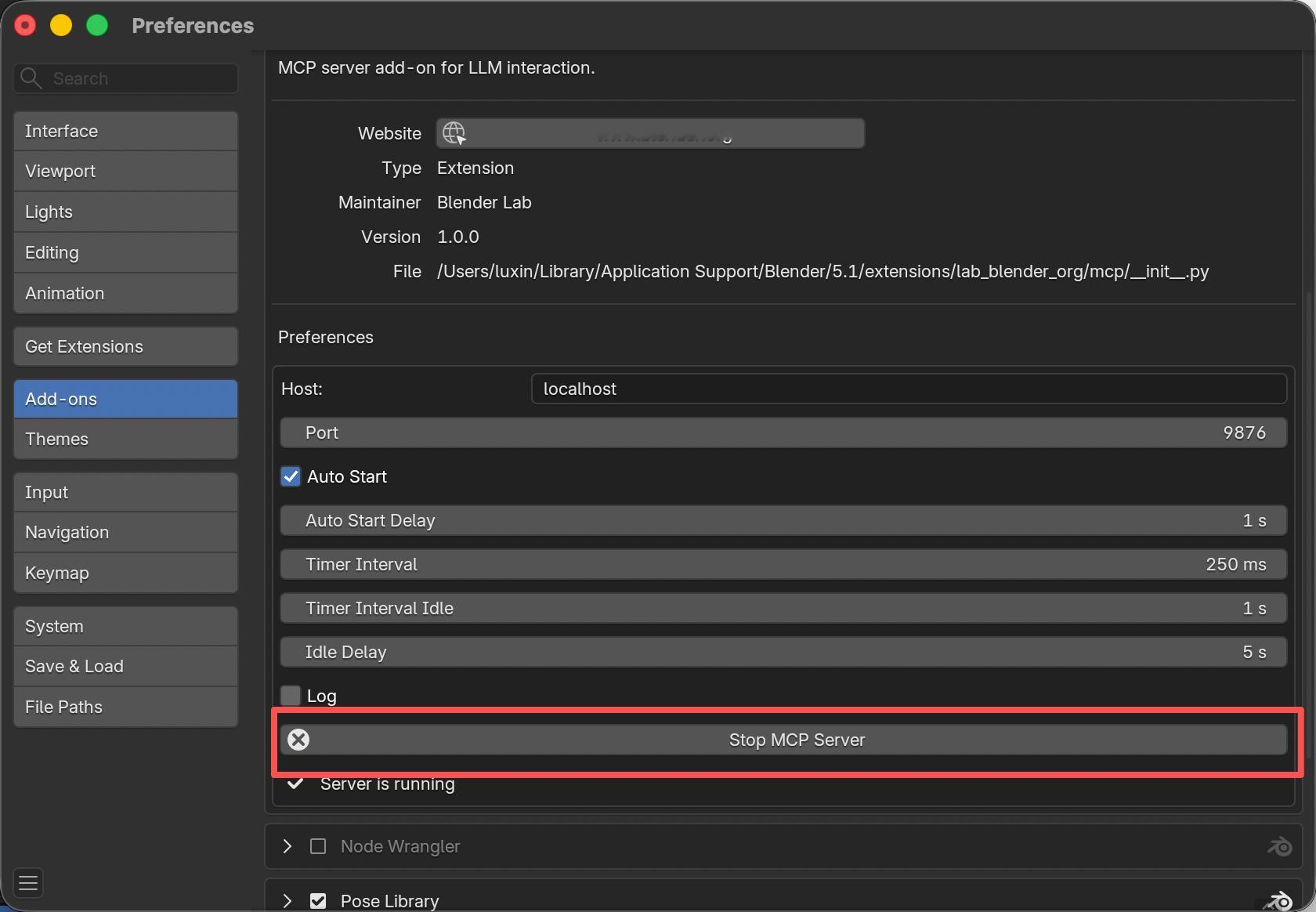
Task: Maximize the Preferences window with green button
Action: [x=97, y=25]
